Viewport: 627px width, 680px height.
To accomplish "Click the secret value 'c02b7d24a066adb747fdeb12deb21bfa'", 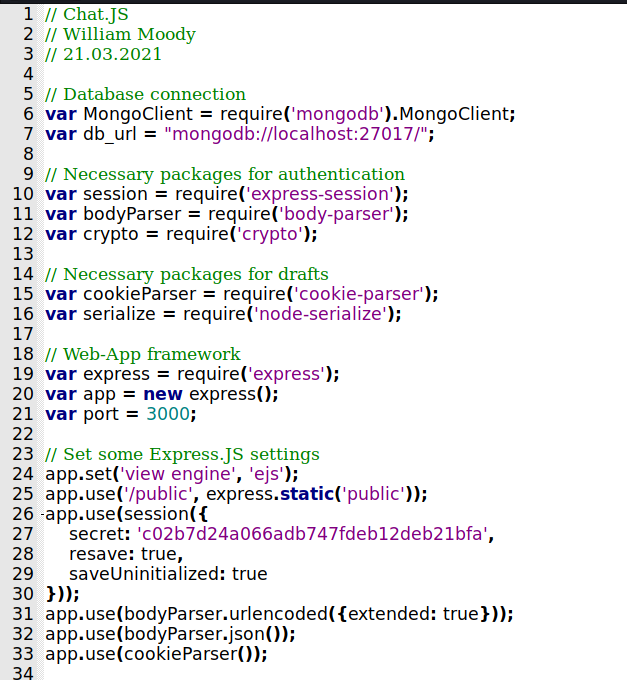I will (312, 534).
